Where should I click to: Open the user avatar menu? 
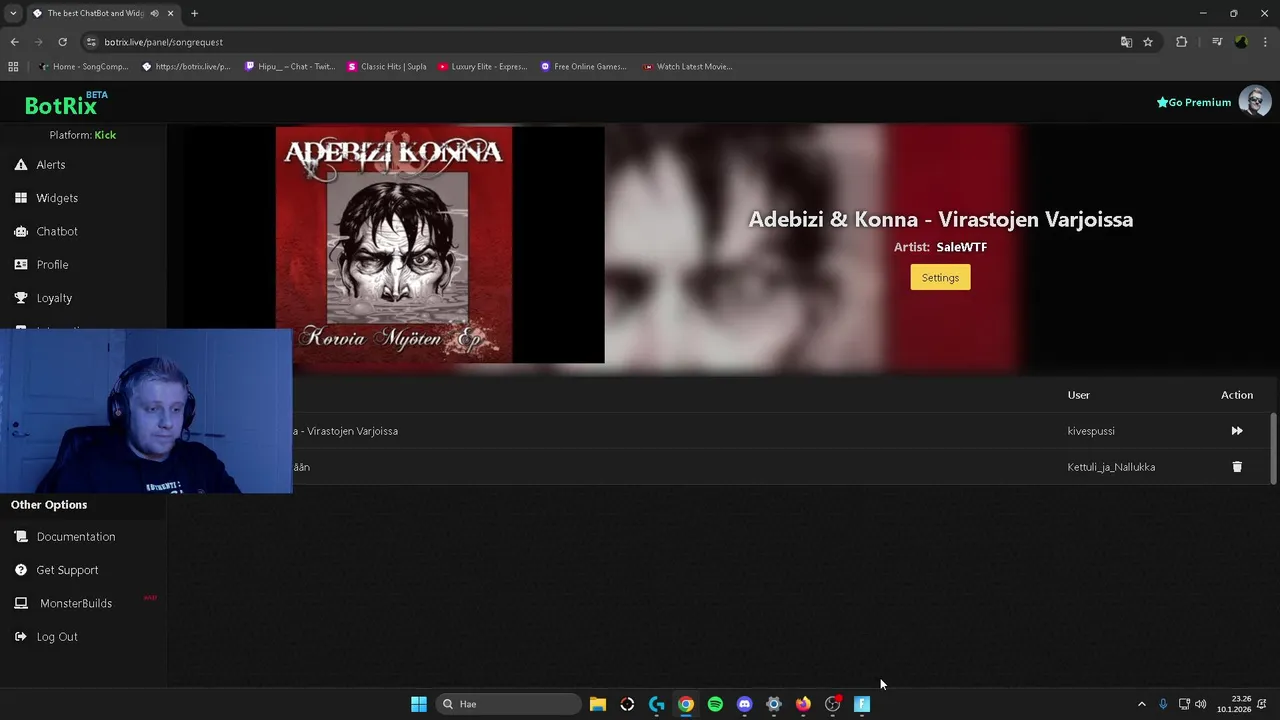[x=1255, y=102]
